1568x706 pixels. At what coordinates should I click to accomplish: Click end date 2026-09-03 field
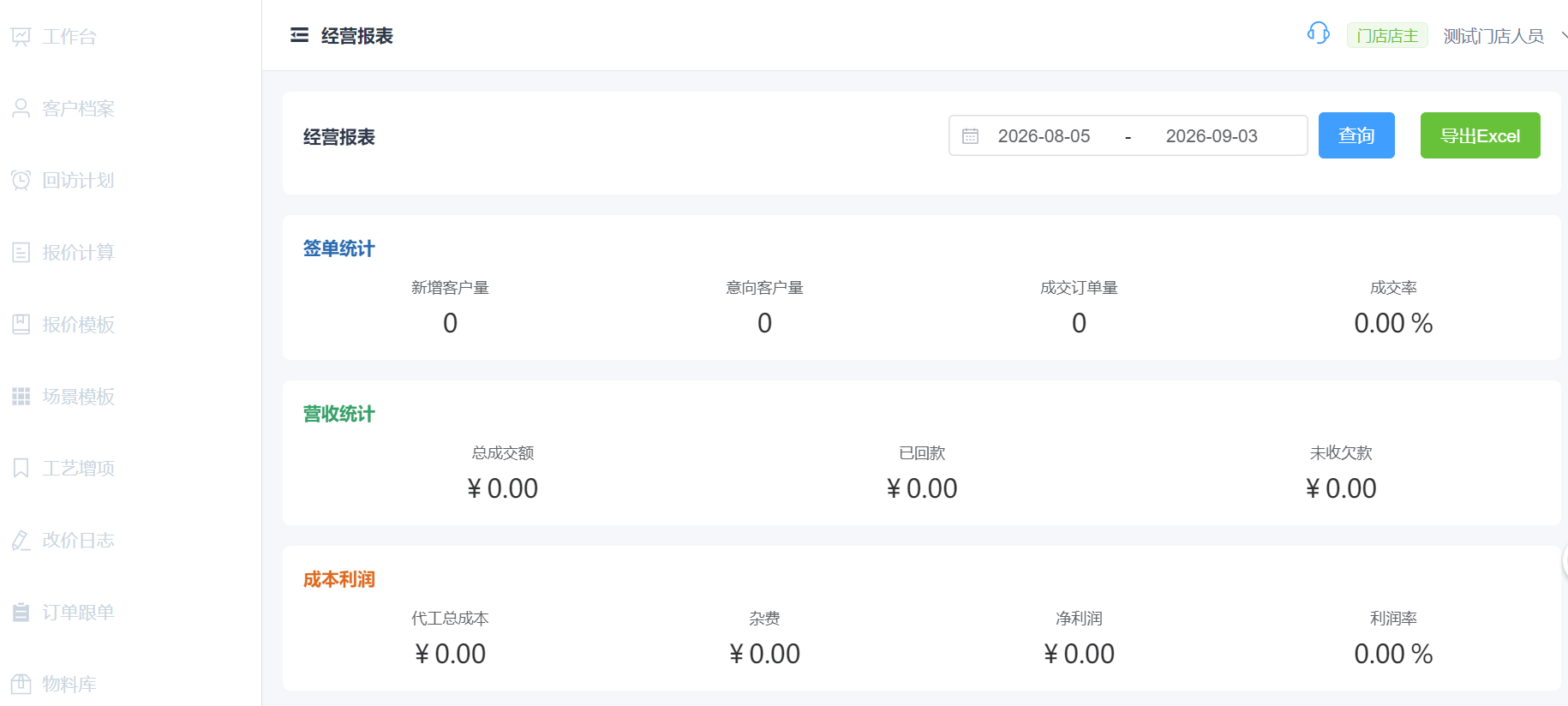pos(1212,136)
